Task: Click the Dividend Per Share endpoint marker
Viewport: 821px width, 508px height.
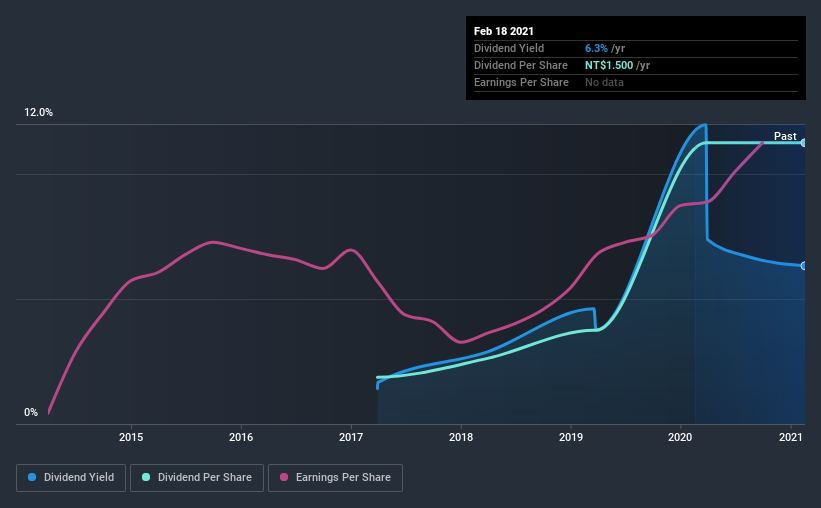Action: click(x=803, y=142)
